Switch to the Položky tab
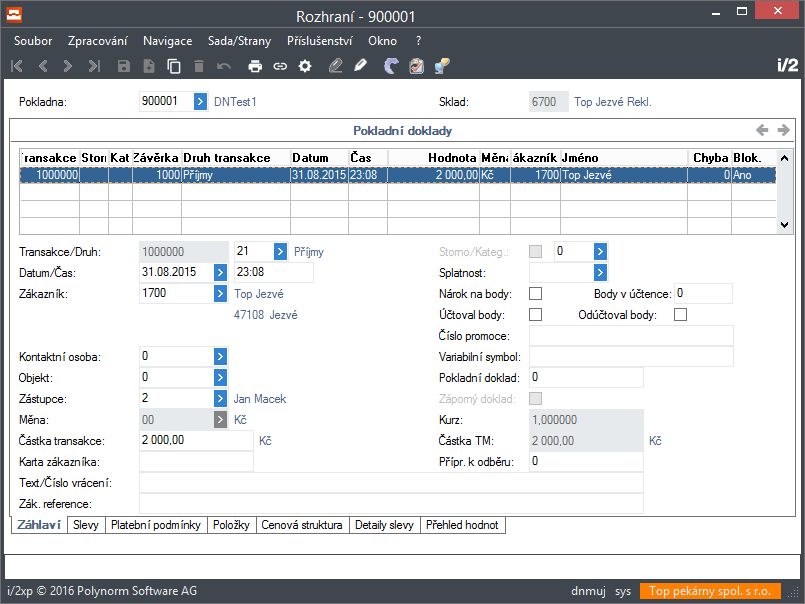The image size is (805, 604). click(231, 525)
